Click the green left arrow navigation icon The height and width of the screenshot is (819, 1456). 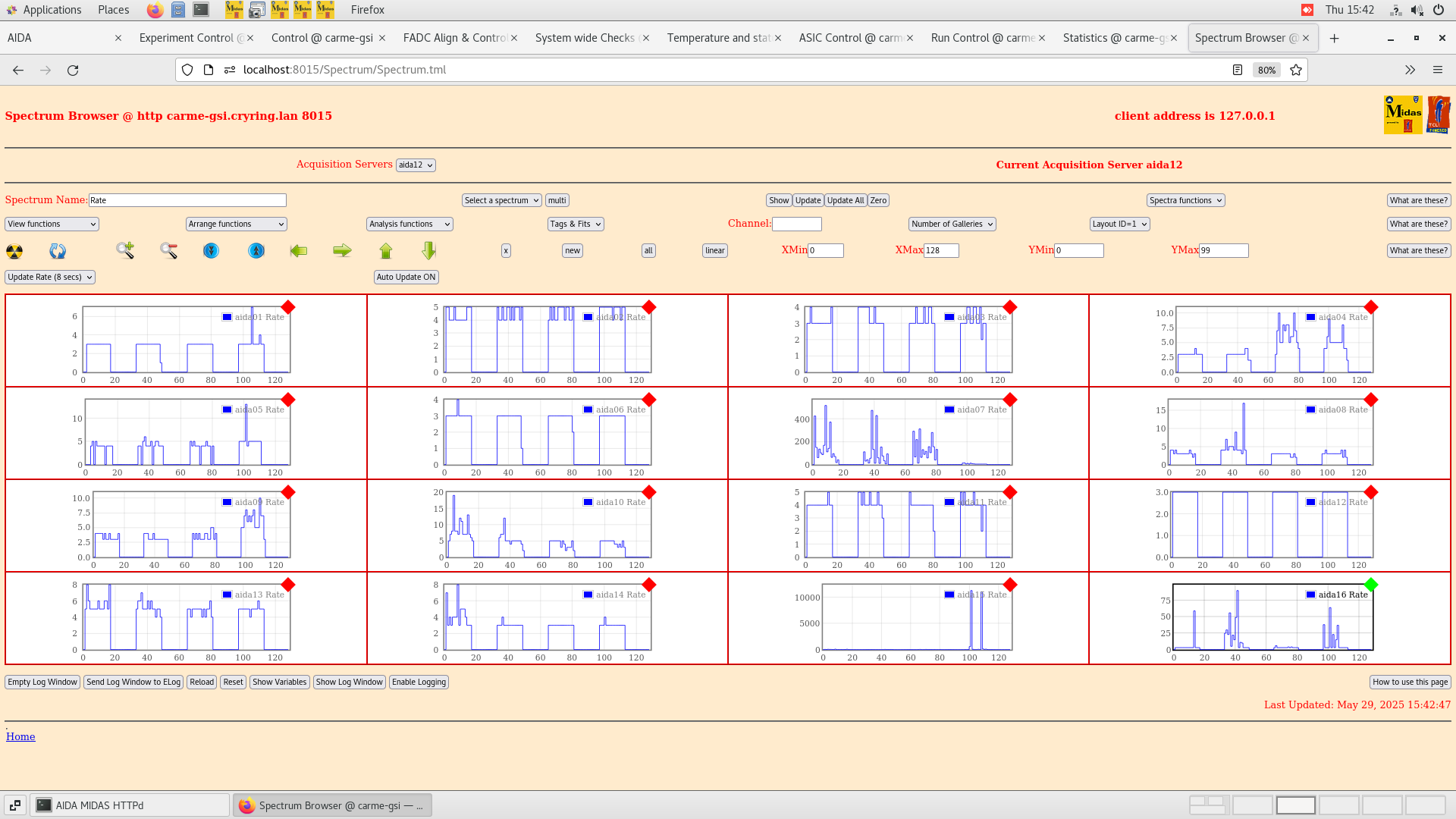click(298, 250)
